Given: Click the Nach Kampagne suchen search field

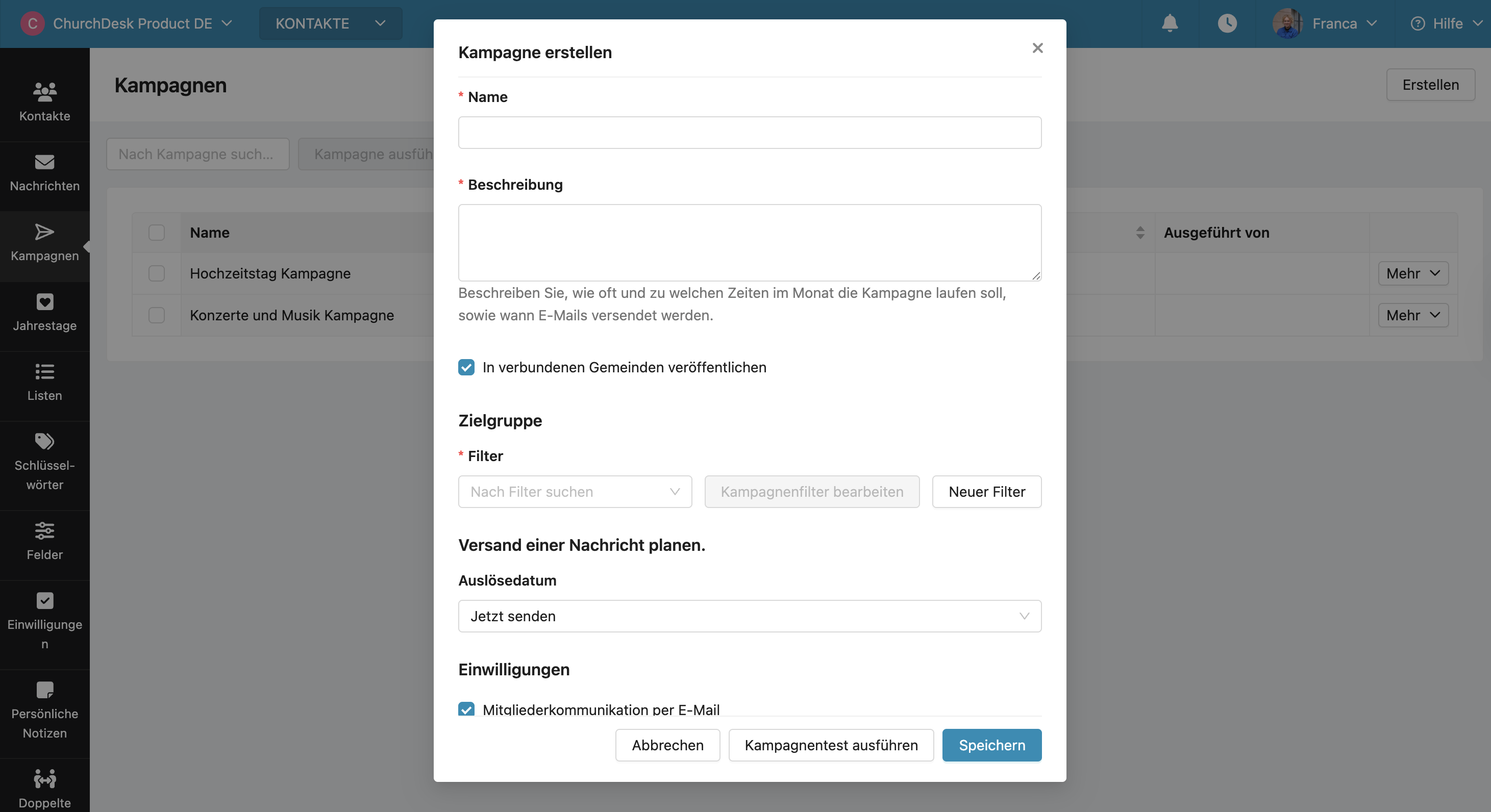Looking at the screenshot, I should click(x=198, y=154).
